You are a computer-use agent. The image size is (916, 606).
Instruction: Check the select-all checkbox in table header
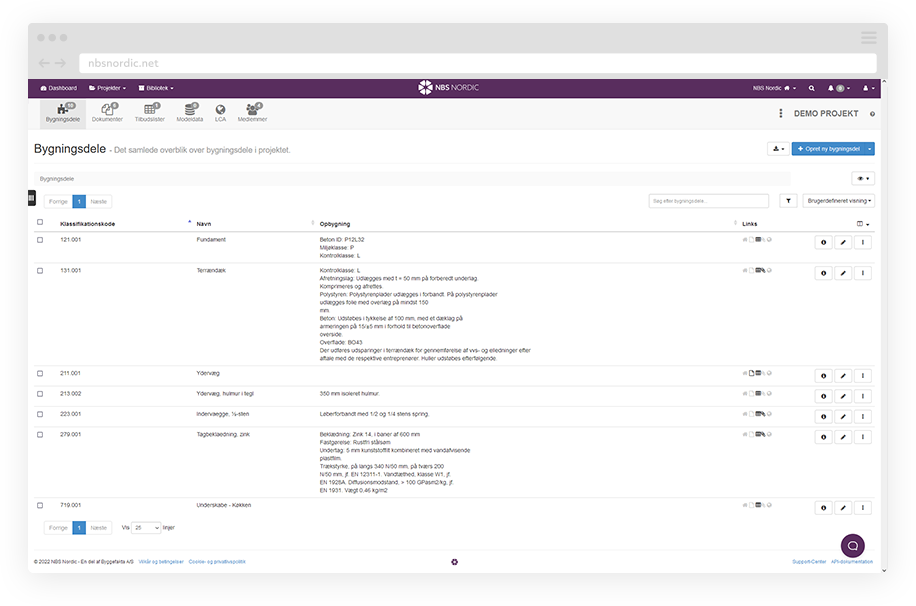(x=40, y=223)
